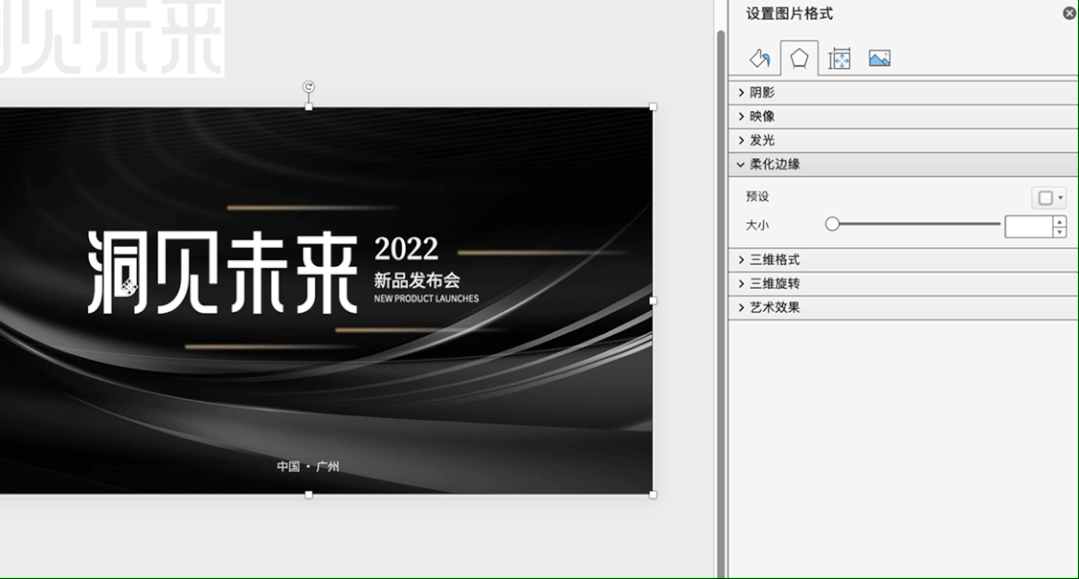The image size is (1079, 579).
Task: Open the Size & Properties tab icon
Action: tap(840, 59)
